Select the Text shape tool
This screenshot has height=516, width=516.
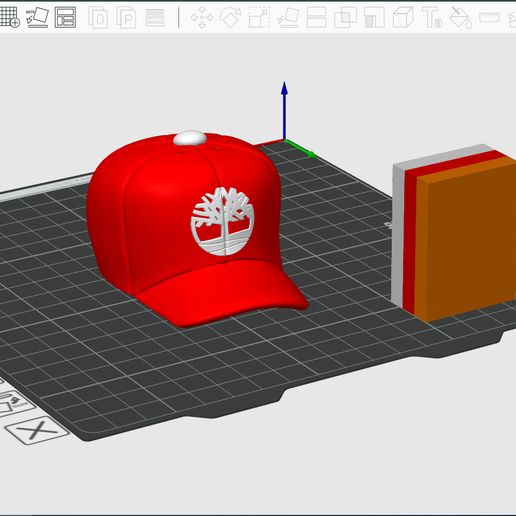click(432, 17)
